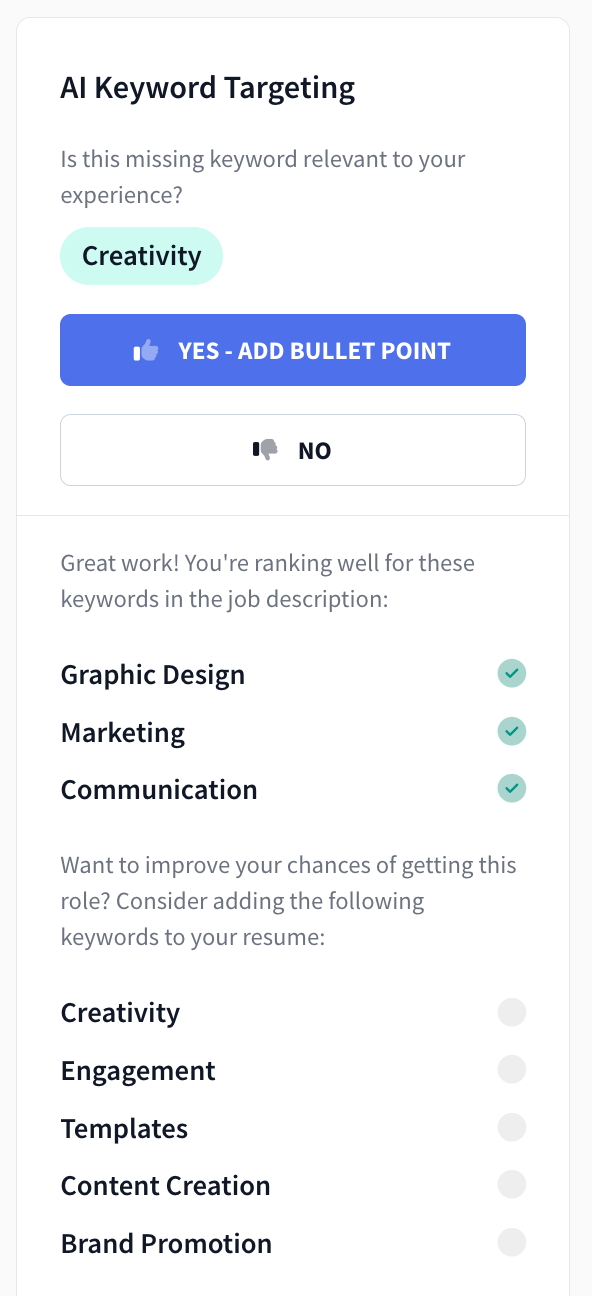
Task: Click the NO button
Action: pyautogui.click(x=292, y=449)
